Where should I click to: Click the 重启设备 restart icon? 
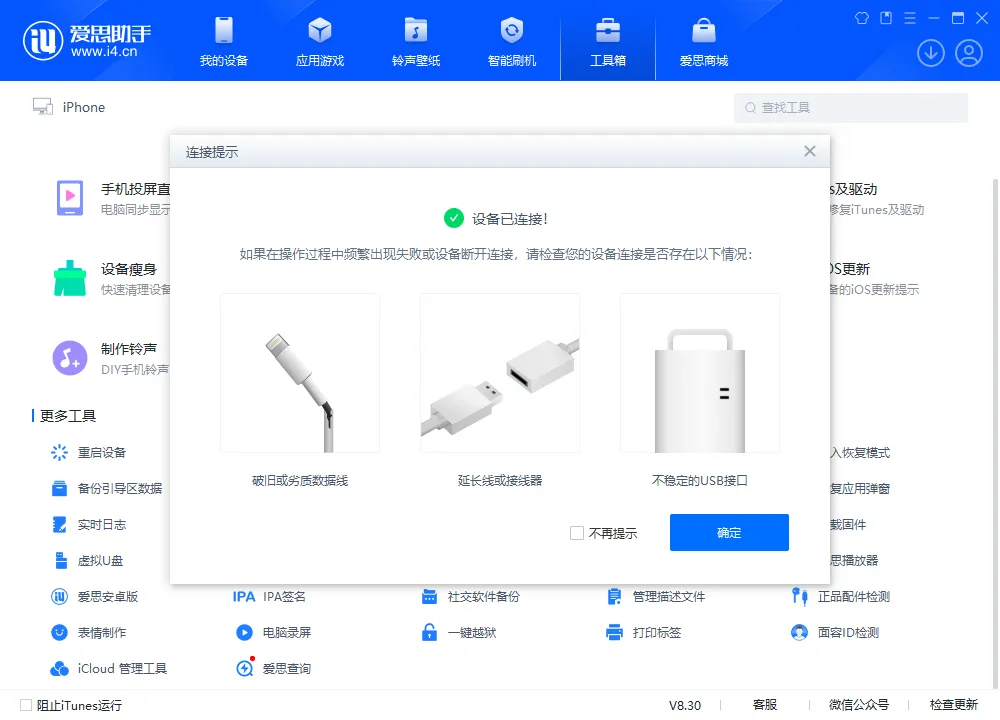pos(59,453)
